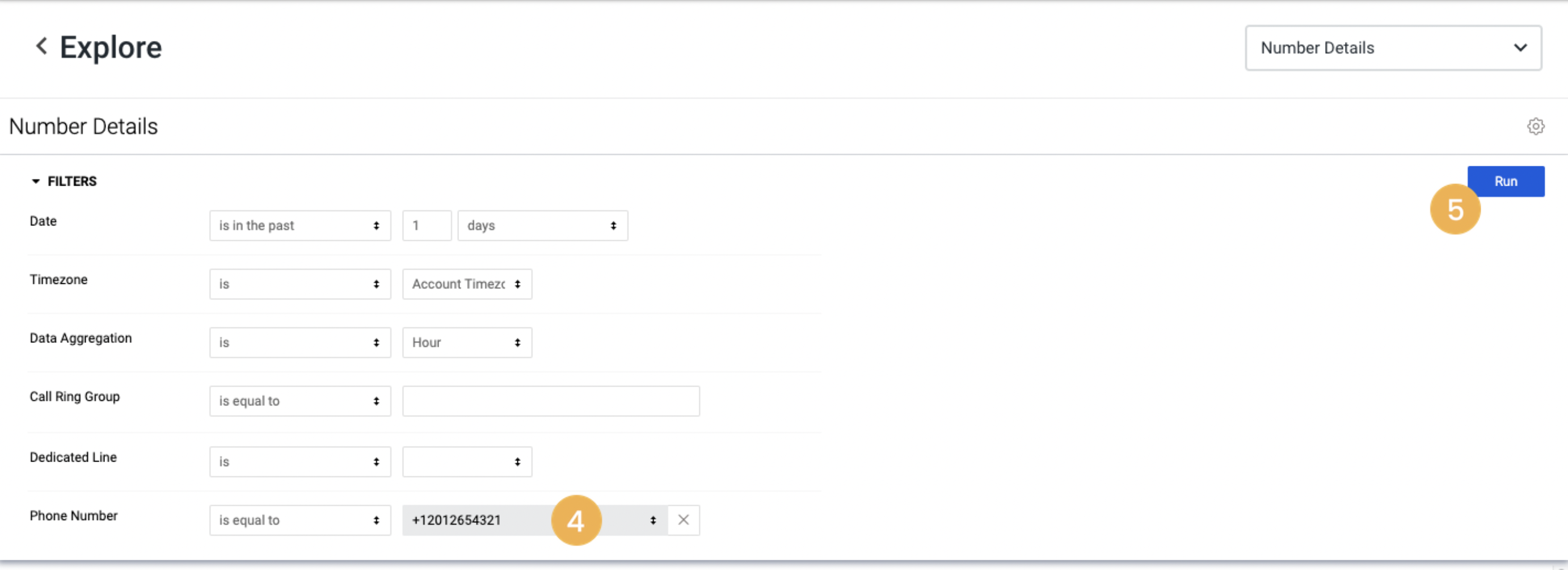Image resolution: width=1568 pixels, height=570 pixels.
Task: Click the sort arrows inside the days dropdown
Action: tap(613, 225)
